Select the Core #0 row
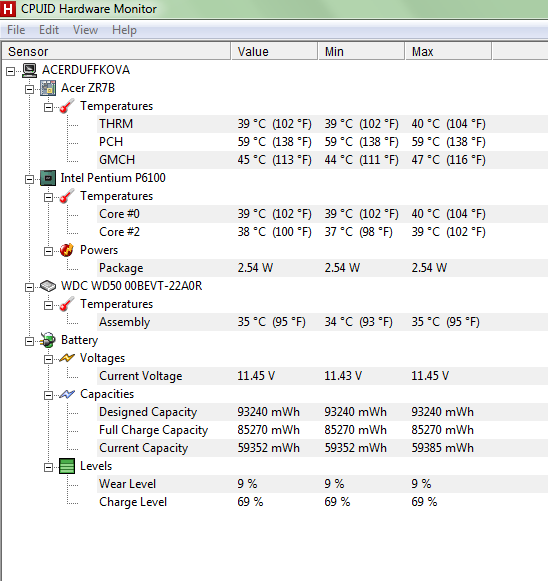548x581 pixels. click(322, 214)
